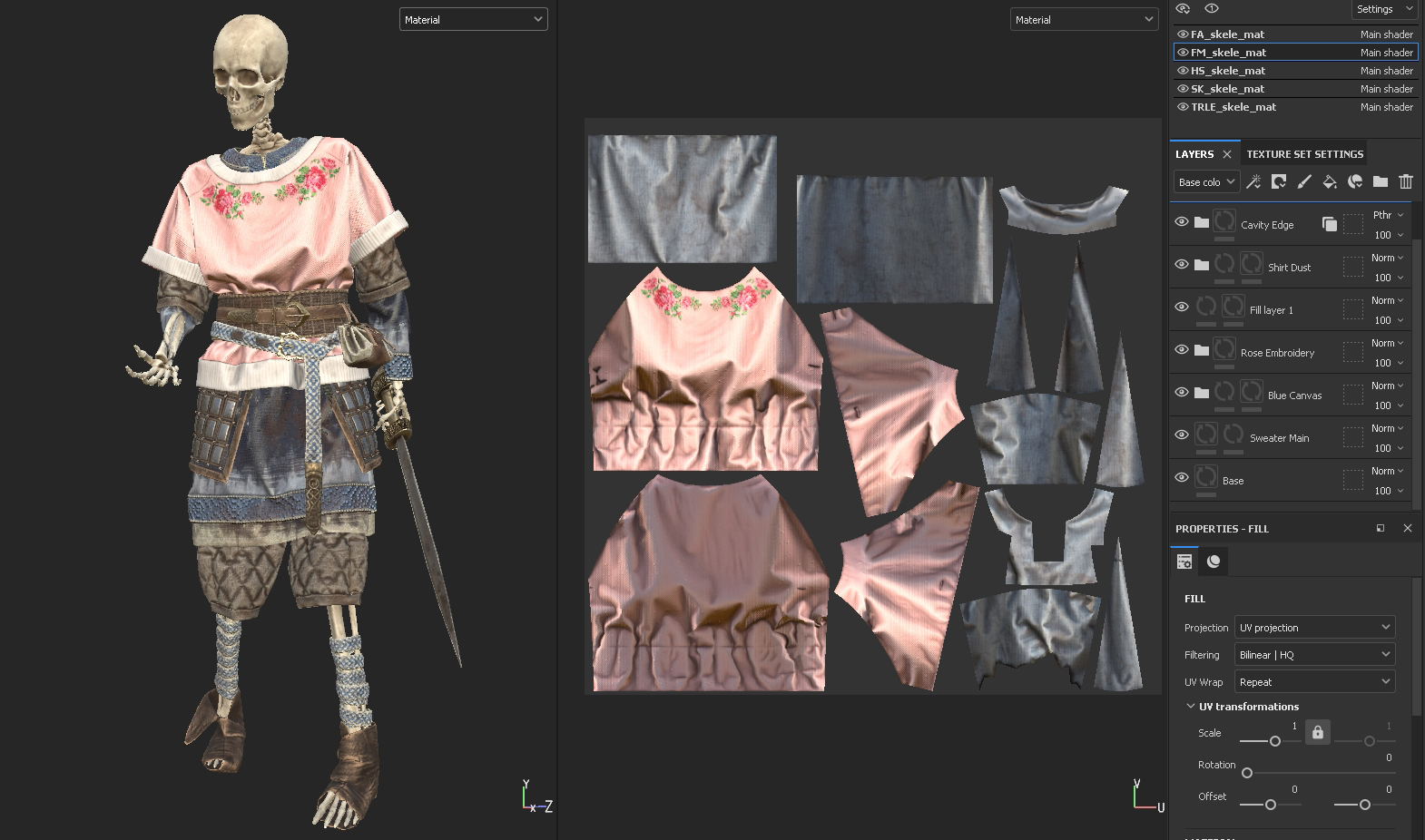Viewport: 1425px width, 840px height.
Task: Click Main shader for HS_skele_mat
Action: pyautogui.click(x=1386, y=71)
